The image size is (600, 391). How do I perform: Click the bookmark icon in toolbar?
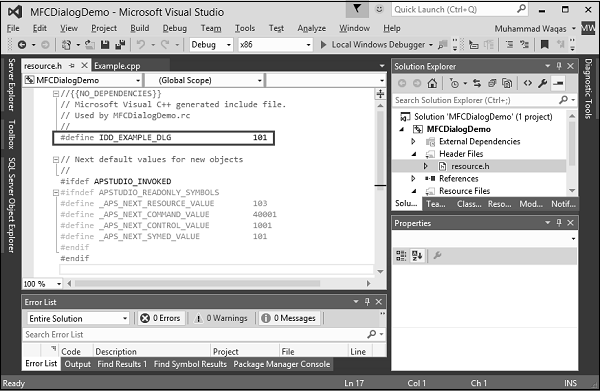pos(544,45)
